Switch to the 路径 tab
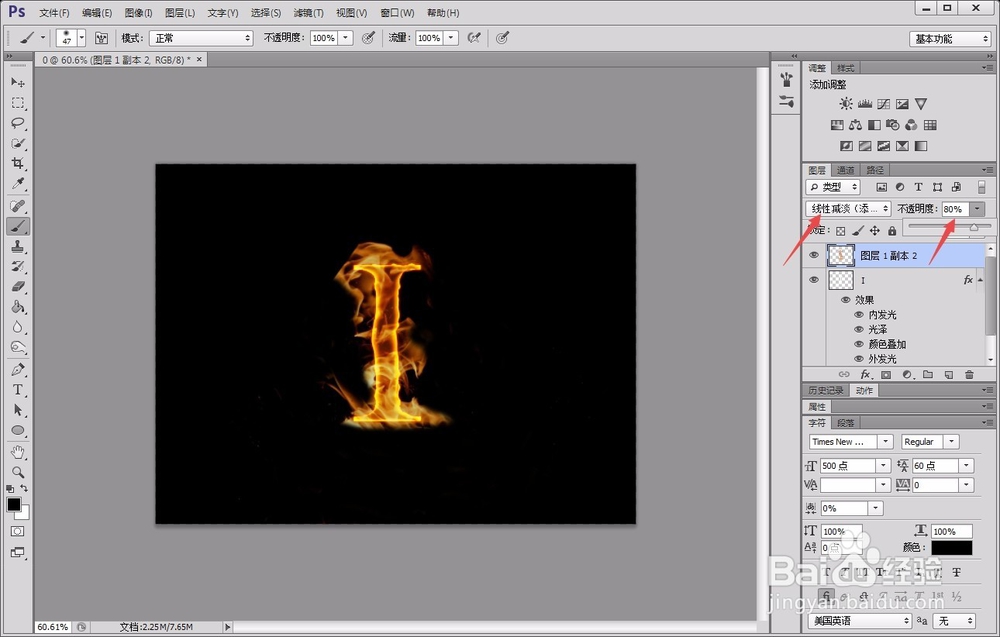Image resolution: width=1000 pixels, height=637 pixels. point(875,170)
